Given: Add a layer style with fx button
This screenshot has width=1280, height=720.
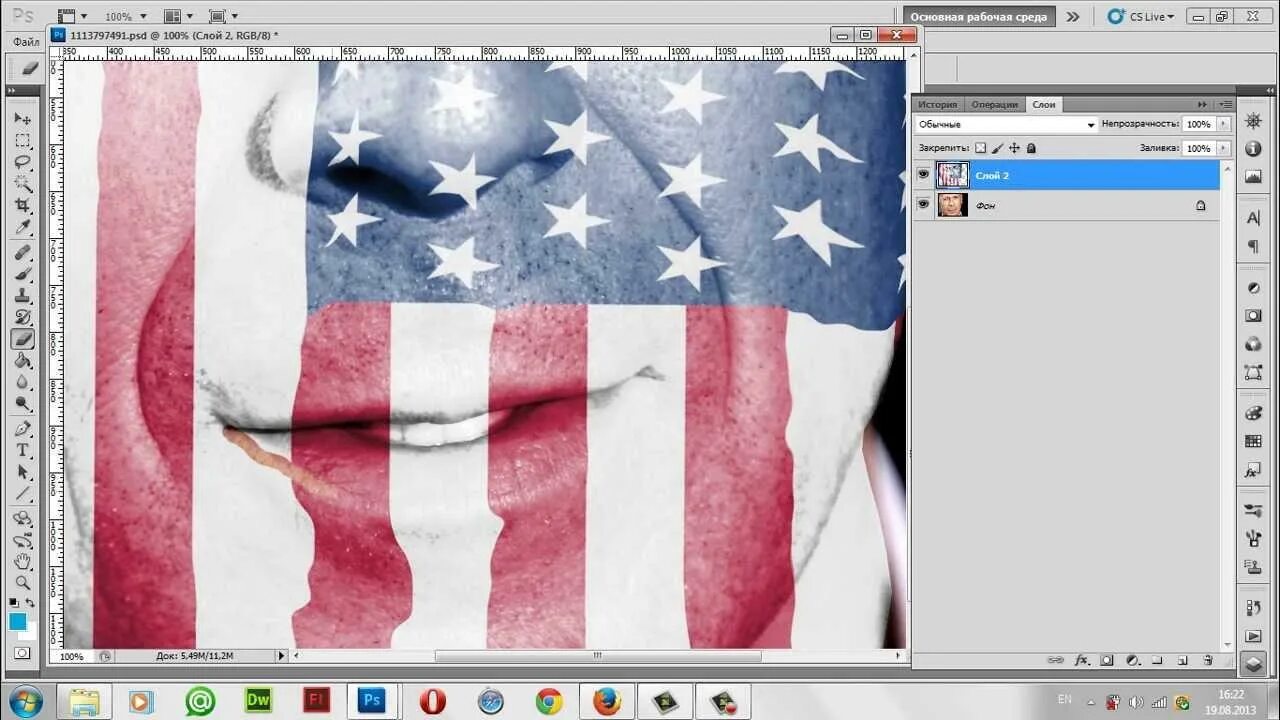Looking at the screenshot, I should (x=1082, y=660).
